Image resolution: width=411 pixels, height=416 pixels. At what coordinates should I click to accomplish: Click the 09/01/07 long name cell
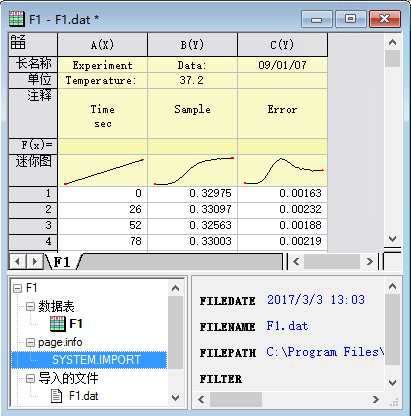(x=283, y=65)
